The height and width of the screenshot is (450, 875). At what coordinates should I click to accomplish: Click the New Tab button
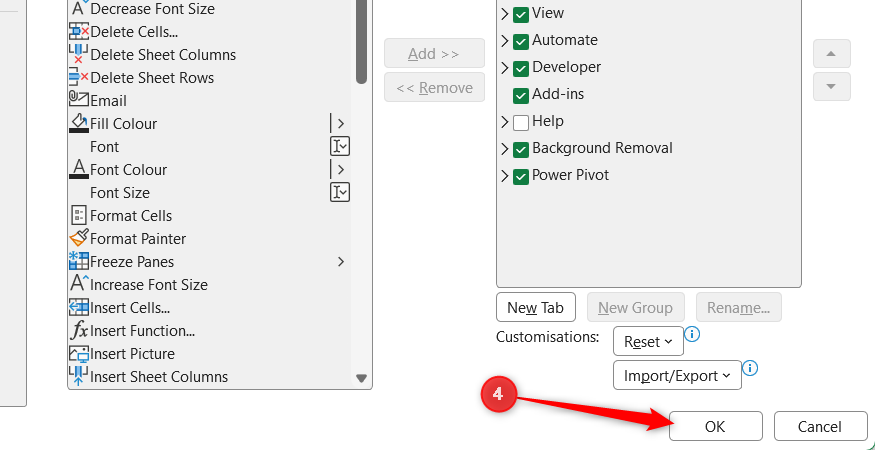[x=535, y=307]
